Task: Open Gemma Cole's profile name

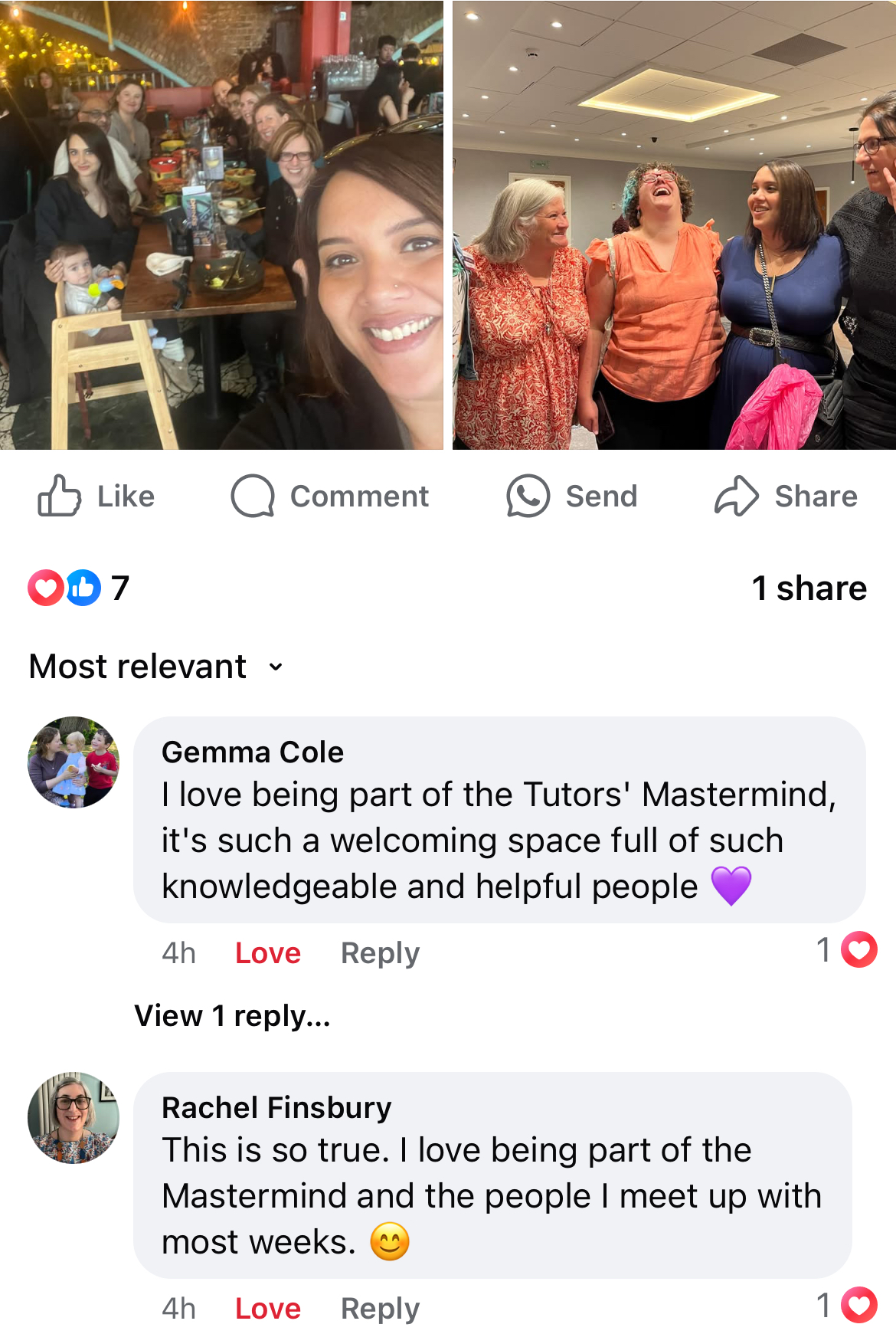Action: (253, 752)
